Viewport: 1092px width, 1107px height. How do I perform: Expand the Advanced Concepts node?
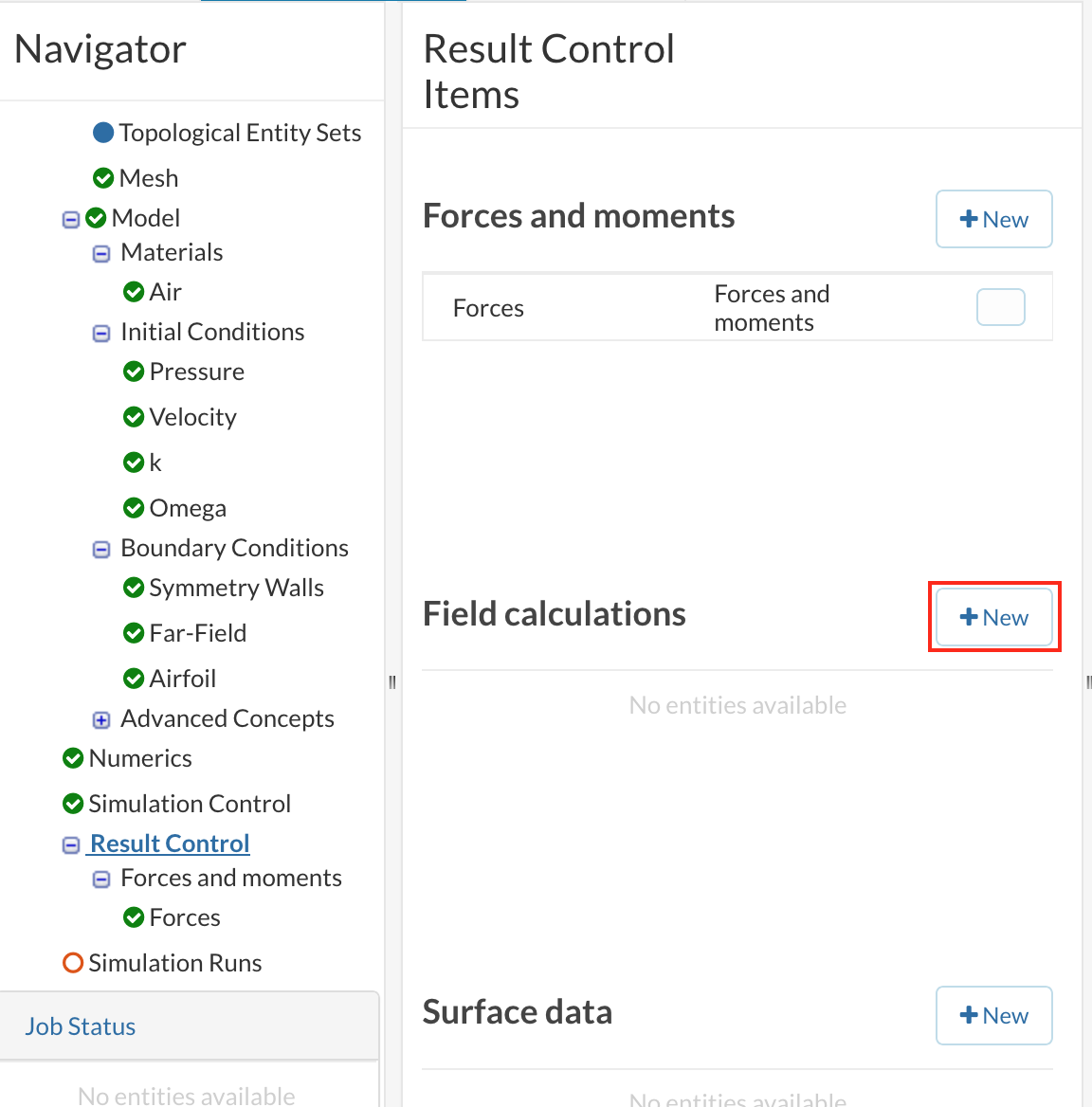101,720
